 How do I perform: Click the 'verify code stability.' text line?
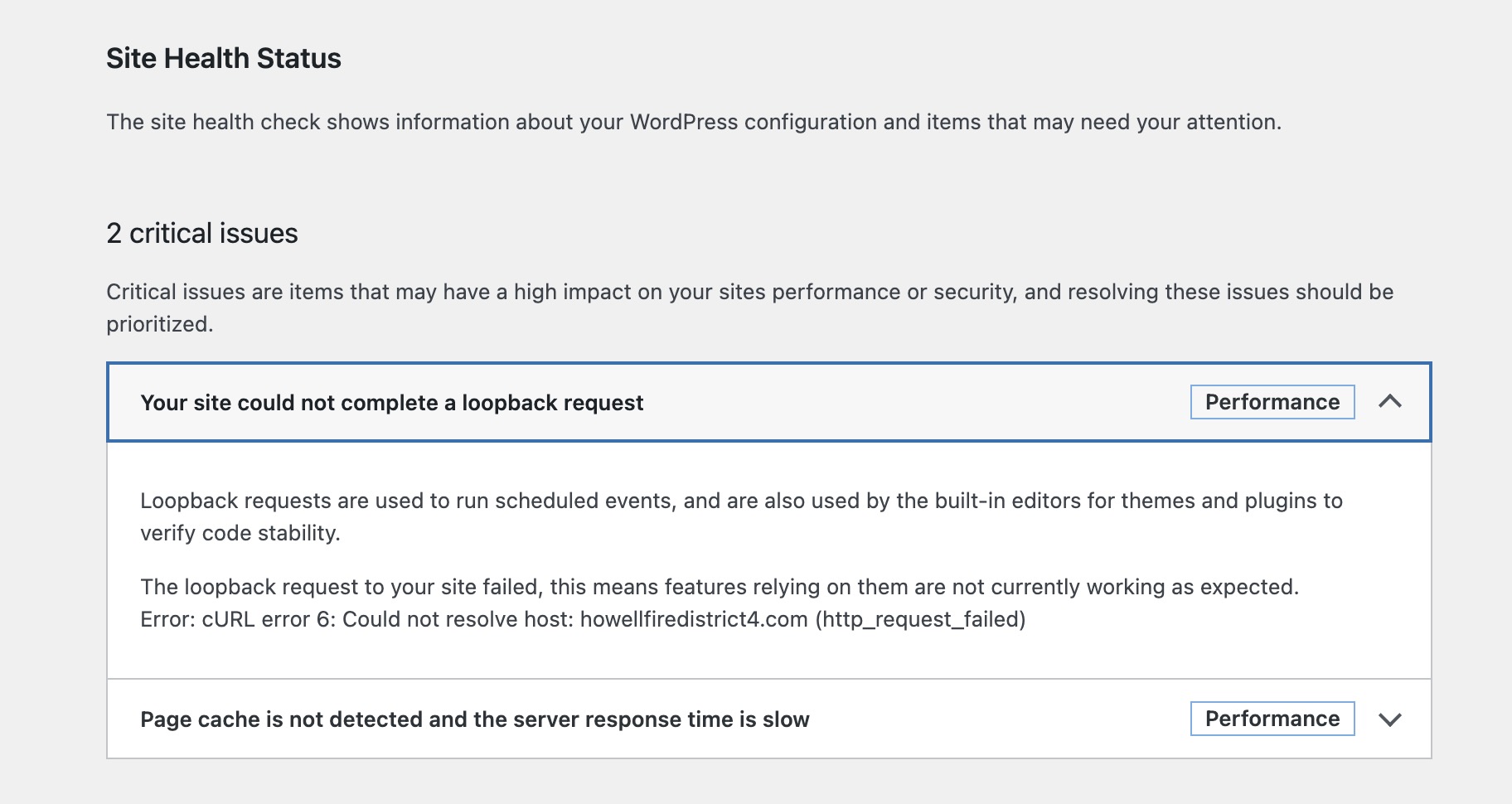[240, 533]
